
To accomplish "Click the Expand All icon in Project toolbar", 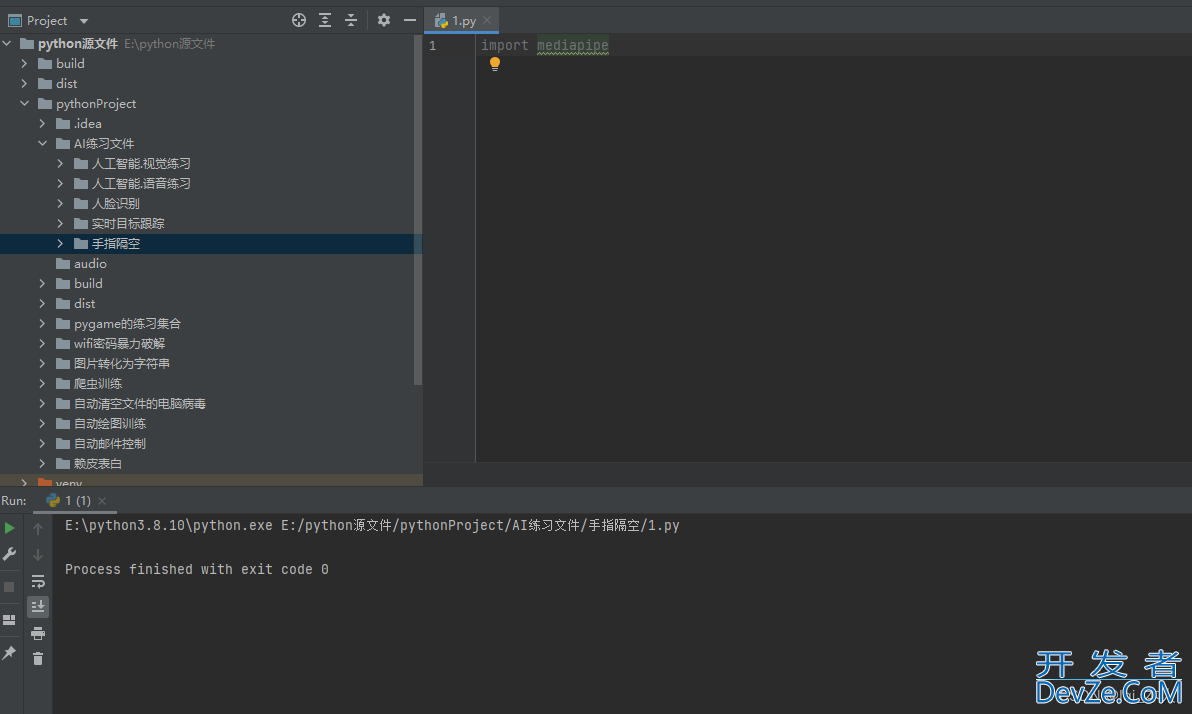I will (x=325, y=21).
